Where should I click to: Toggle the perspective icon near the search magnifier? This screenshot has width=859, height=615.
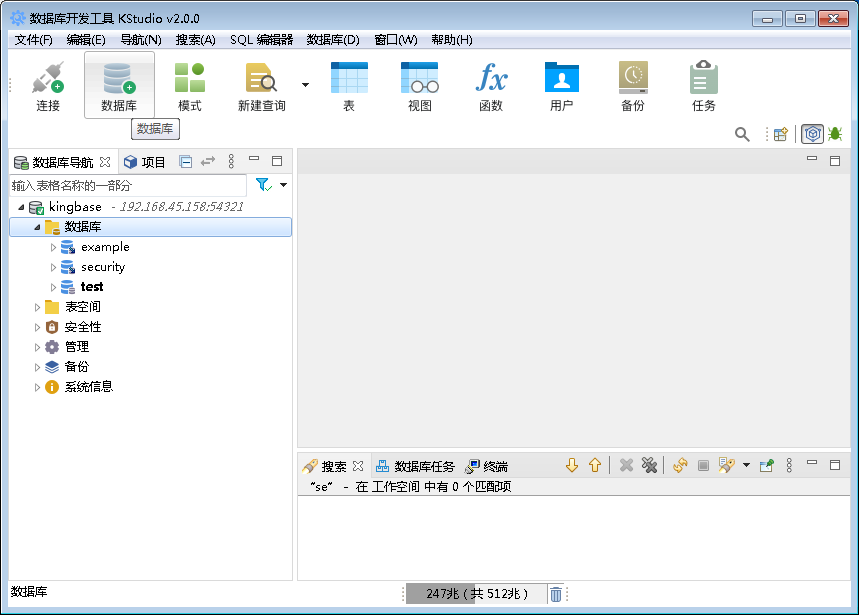click(x=812, y=133)
